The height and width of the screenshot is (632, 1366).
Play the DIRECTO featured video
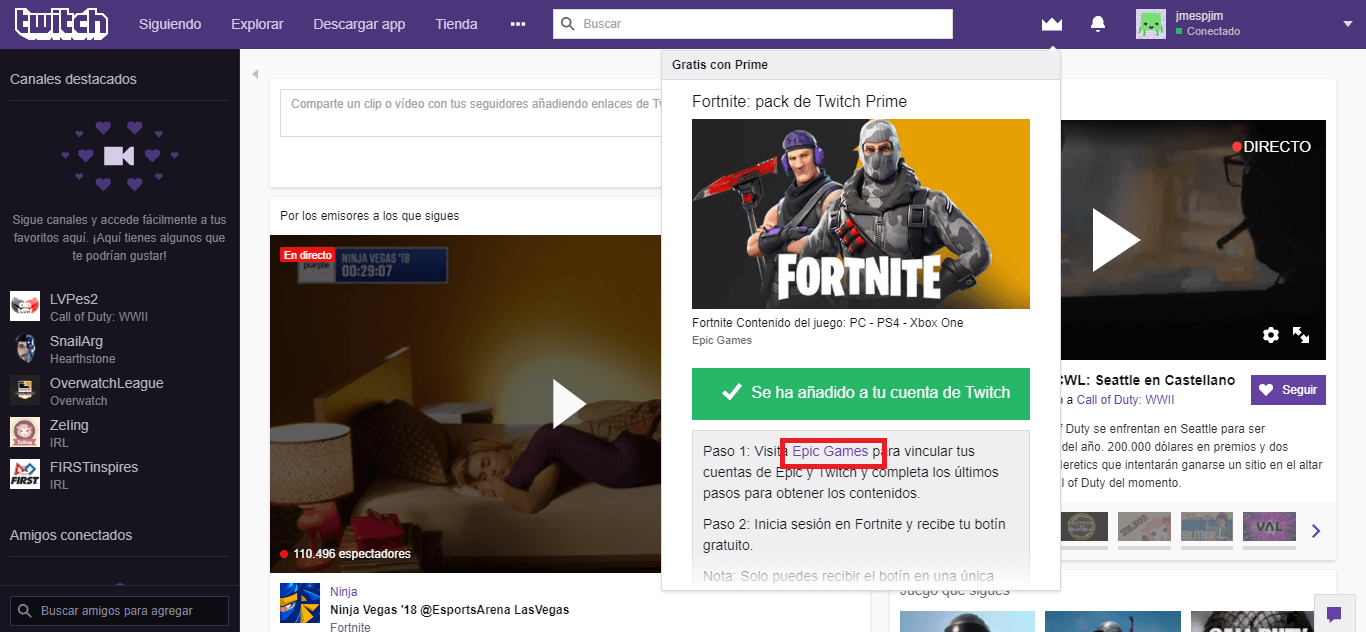tap(1115, 240)
